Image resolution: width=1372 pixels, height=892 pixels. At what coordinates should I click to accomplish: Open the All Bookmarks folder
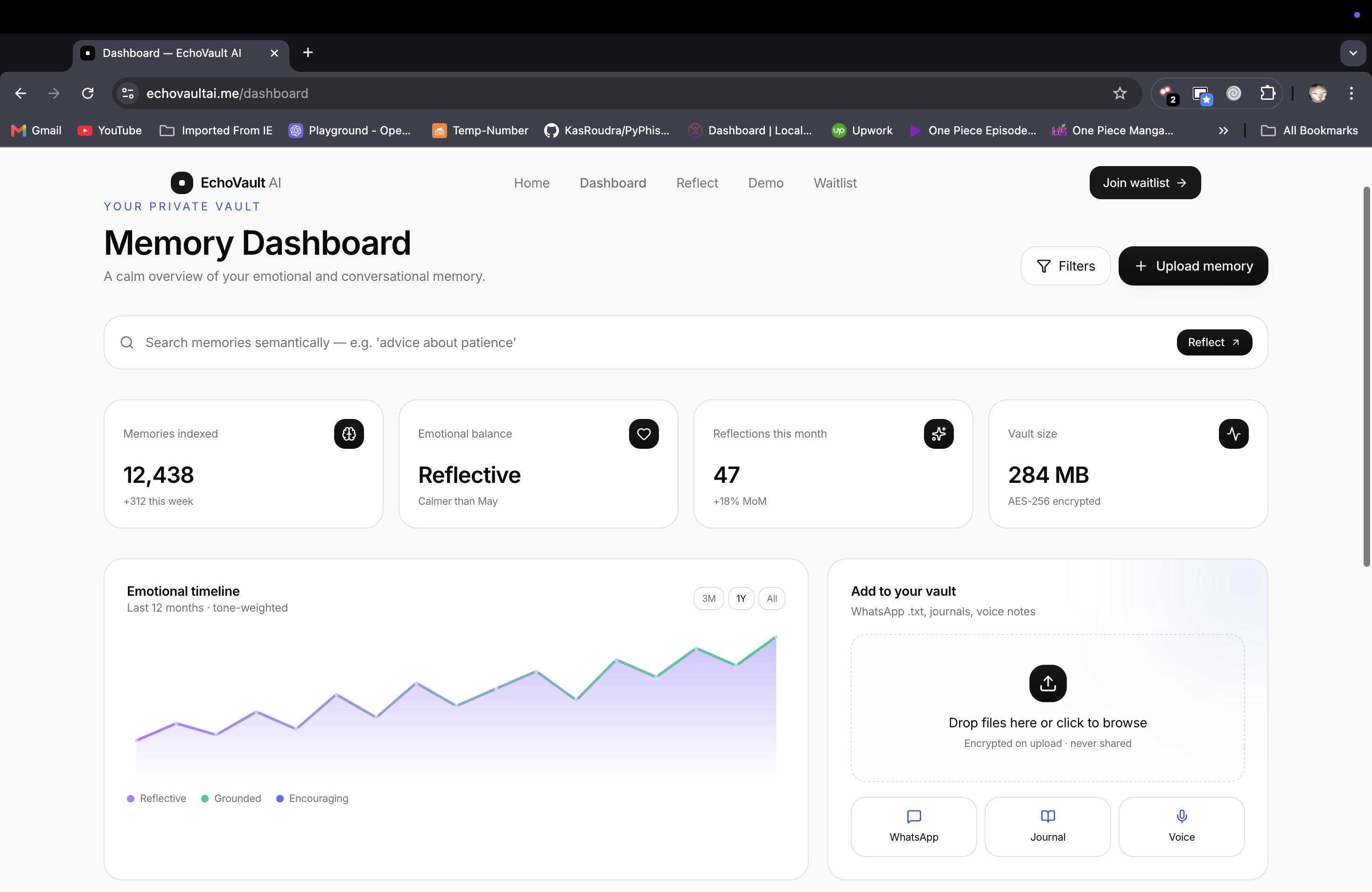click(1309, 131)
